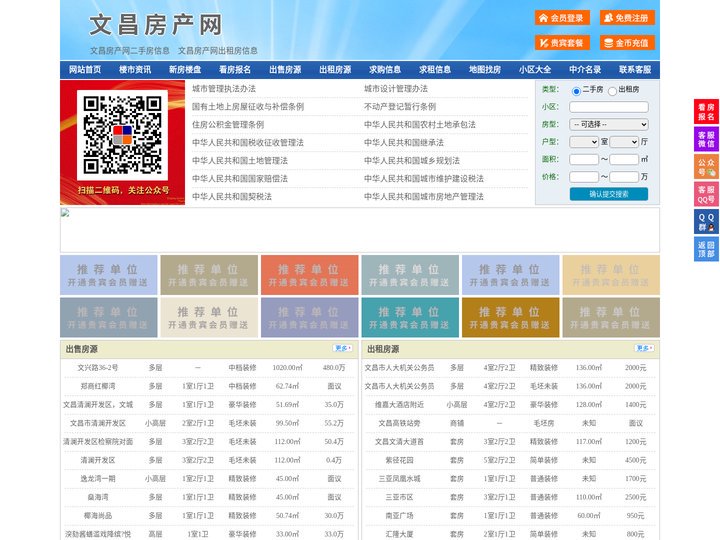This screenshot has width=720, height=540.
Task: Select the 二手房 radio button
Action: click(576, 91)
